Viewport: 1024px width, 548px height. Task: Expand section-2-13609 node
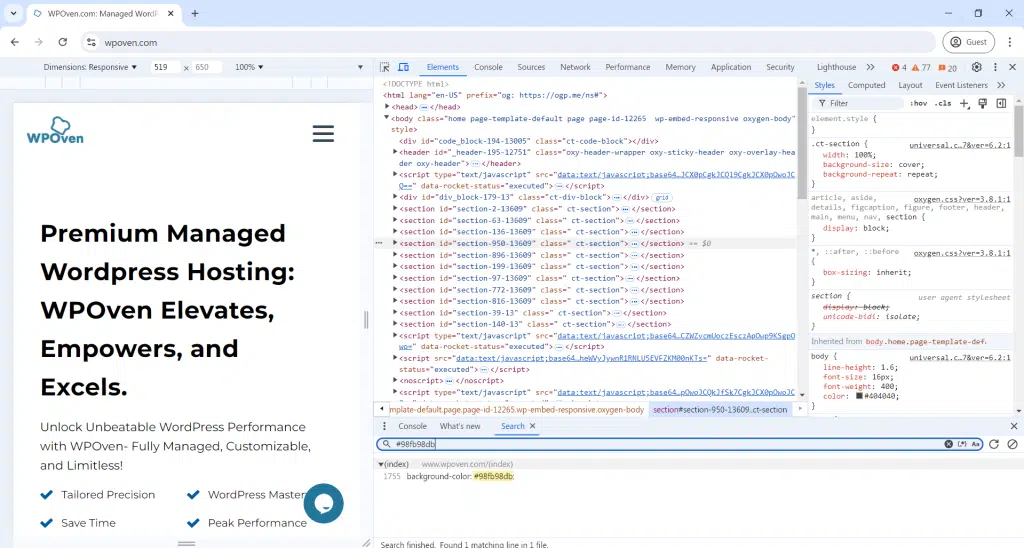point(395,208)
